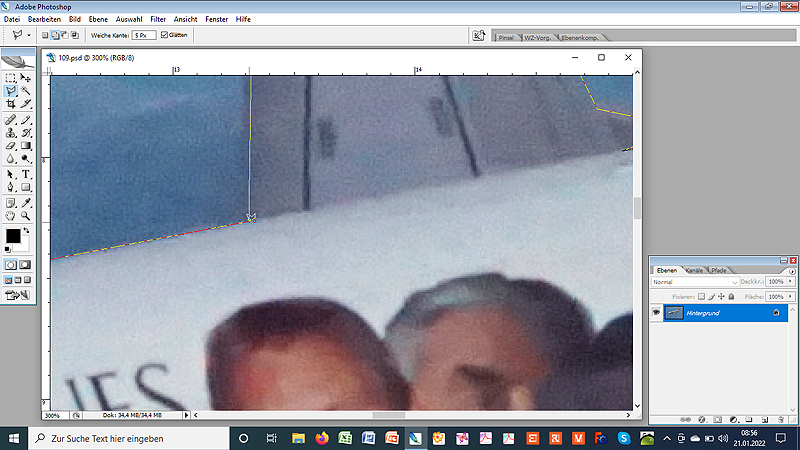Open the Pinsel palette well tab
Image resolution: width=800 pixels, height=450 pixels.
[506, 38]
